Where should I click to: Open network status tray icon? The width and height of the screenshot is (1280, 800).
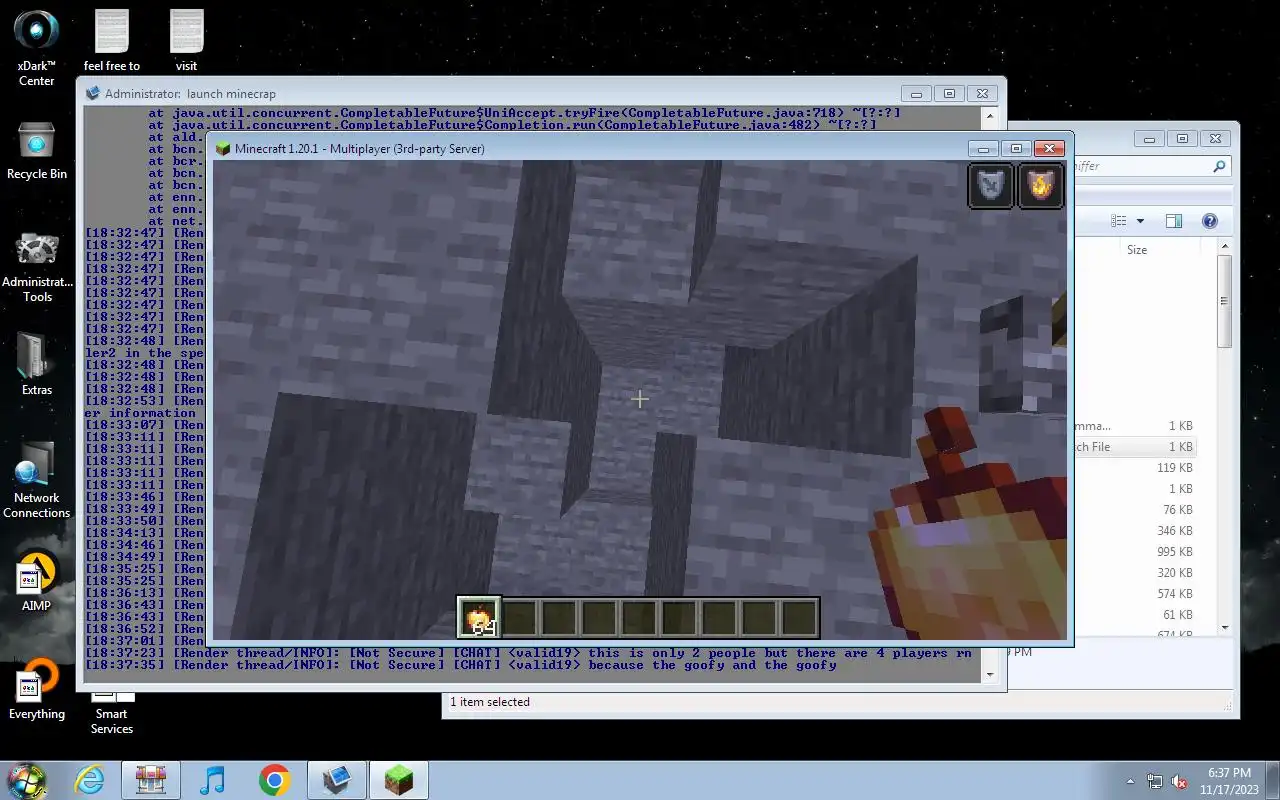coord(1155,781)
